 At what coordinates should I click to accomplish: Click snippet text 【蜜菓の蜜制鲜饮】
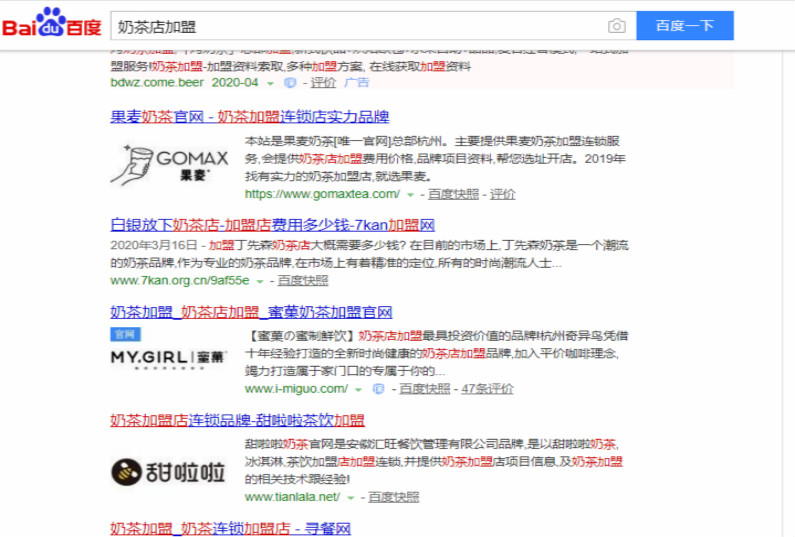coord(301,336)
